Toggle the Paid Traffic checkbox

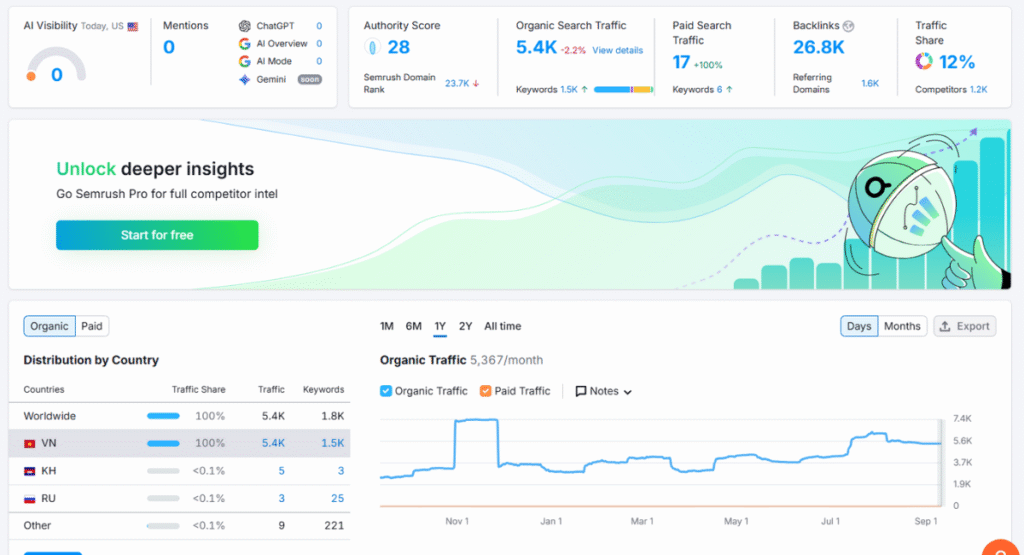click(485, 391)
